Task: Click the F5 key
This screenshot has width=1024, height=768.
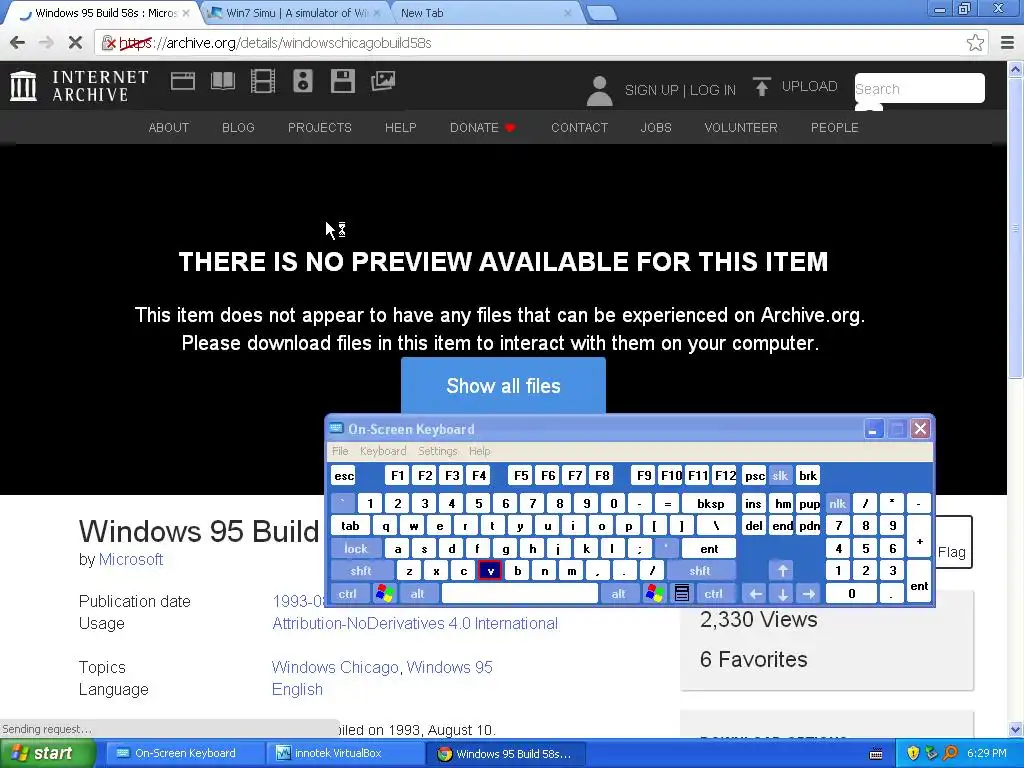Action: coord(521,475)
